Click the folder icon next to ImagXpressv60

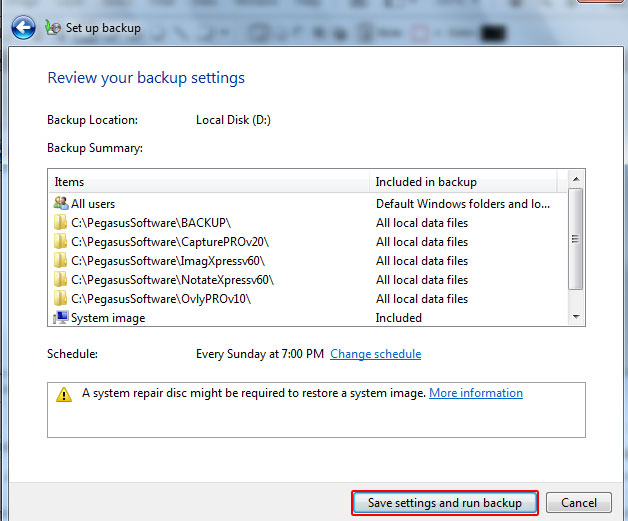pos(60,261)
